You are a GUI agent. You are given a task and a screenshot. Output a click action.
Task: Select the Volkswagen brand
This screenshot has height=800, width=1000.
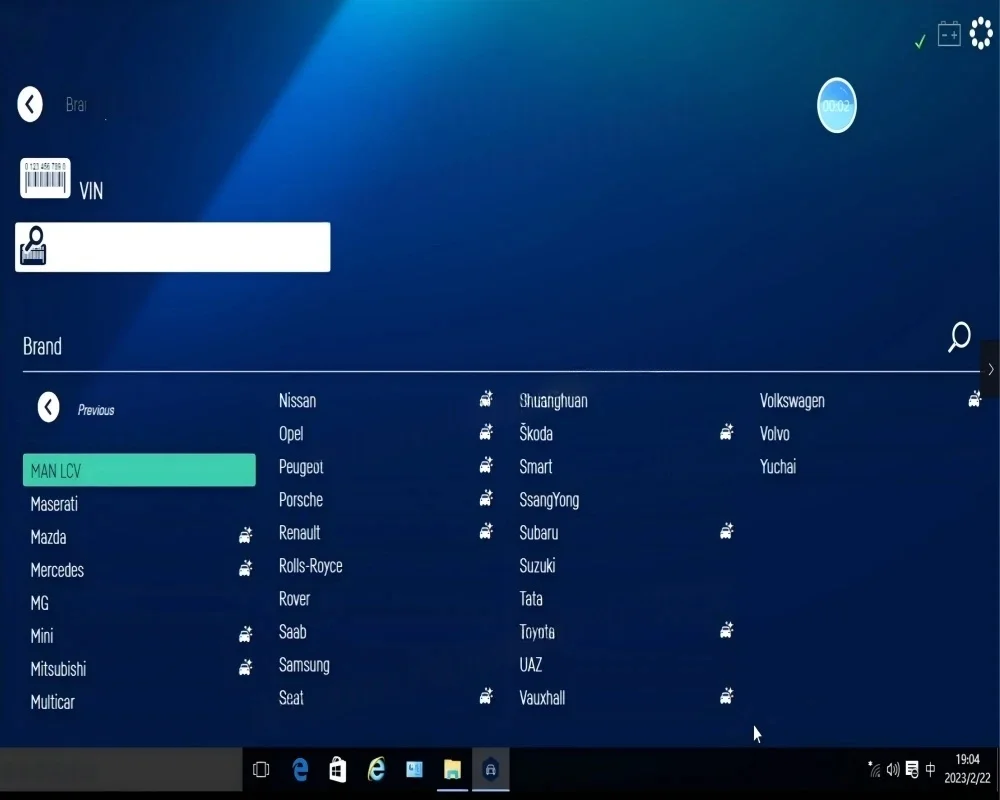[x=792, y=401]
